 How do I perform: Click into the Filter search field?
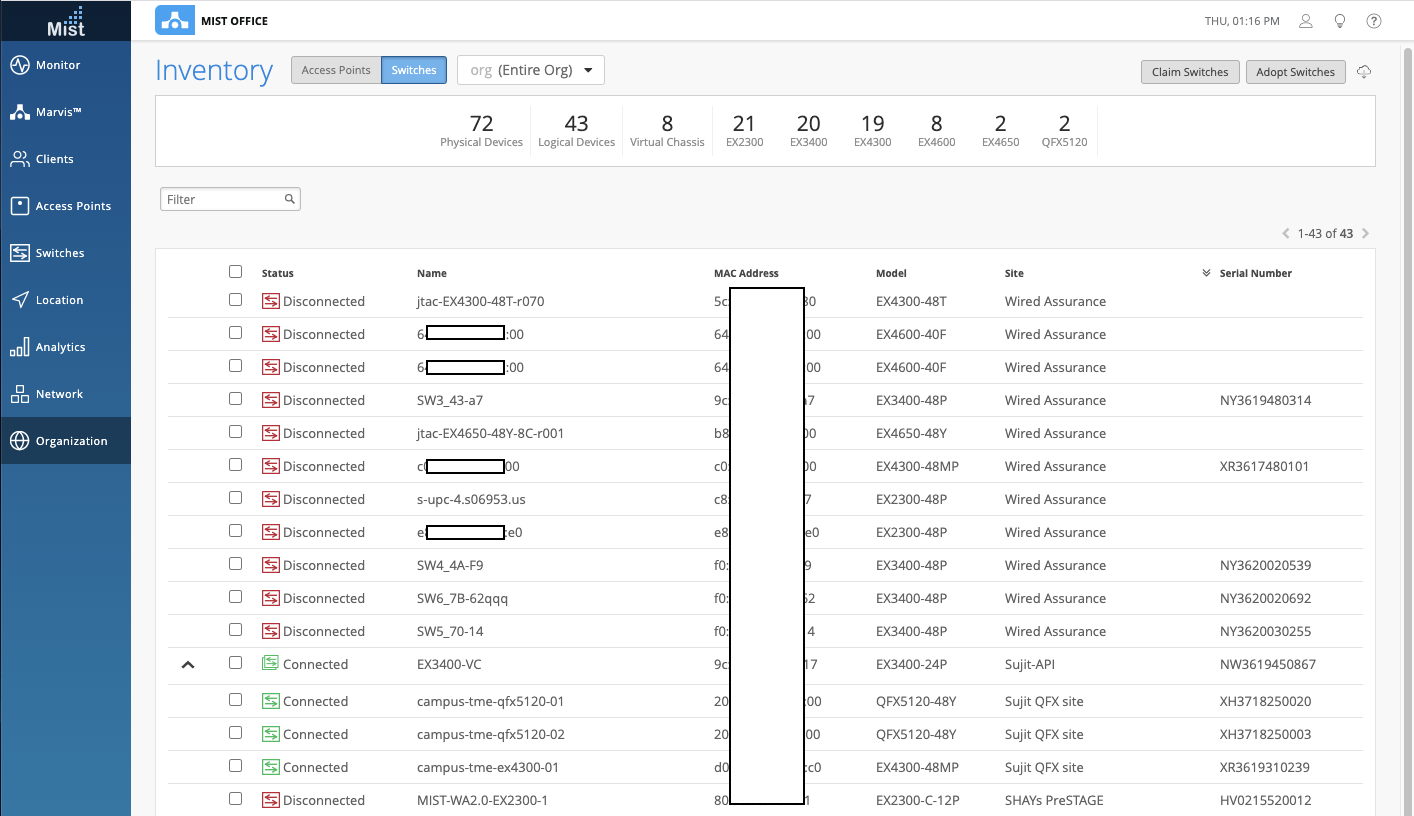[x=224, y=199]
